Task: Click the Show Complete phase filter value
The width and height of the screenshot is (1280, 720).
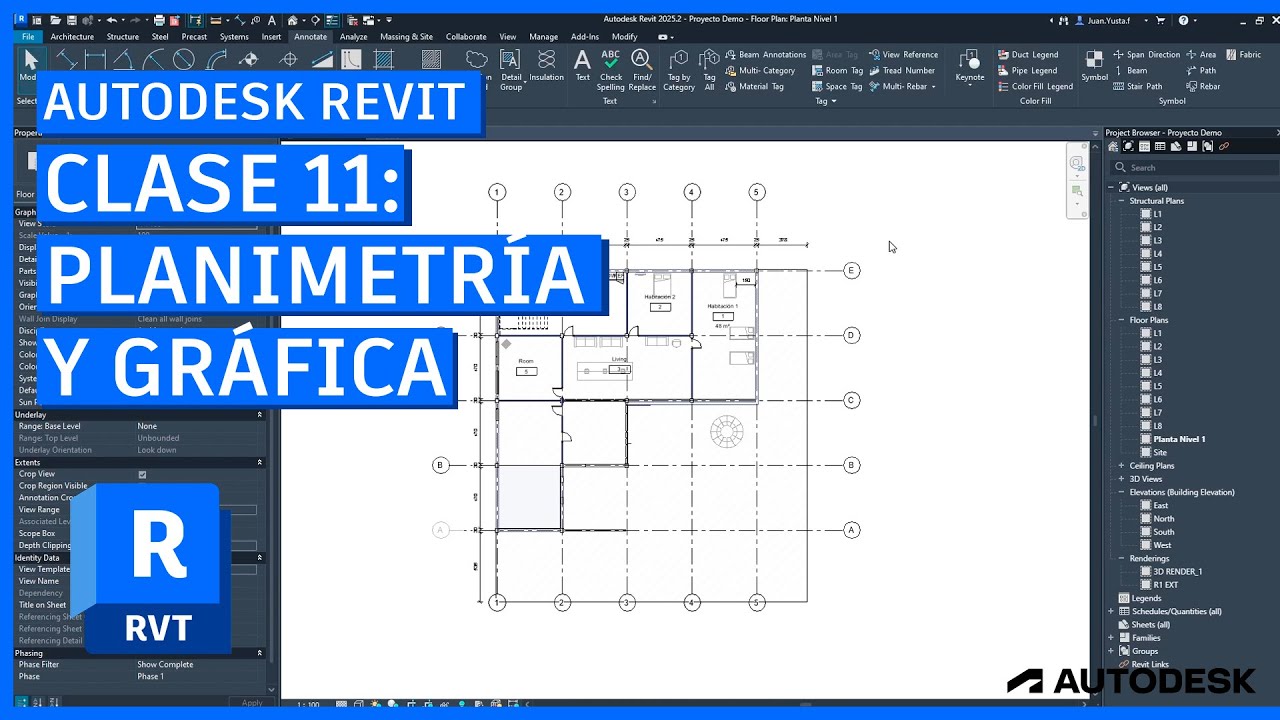Action: [x=165, y=664]
